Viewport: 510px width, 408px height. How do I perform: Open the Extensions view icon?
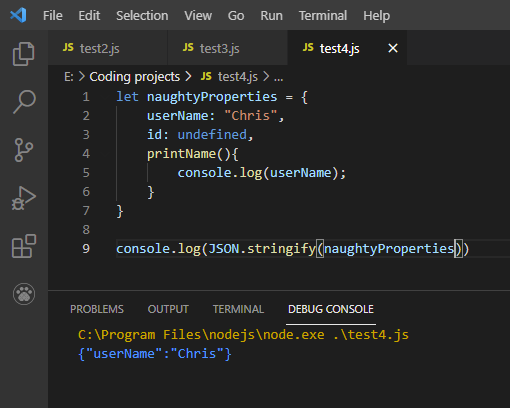tap(24, 246)
